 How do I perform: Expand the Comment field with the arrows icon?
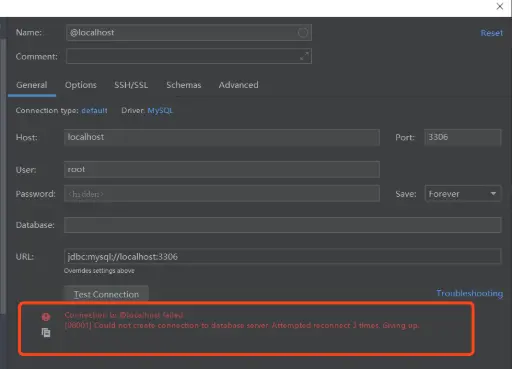pos(304,56)
